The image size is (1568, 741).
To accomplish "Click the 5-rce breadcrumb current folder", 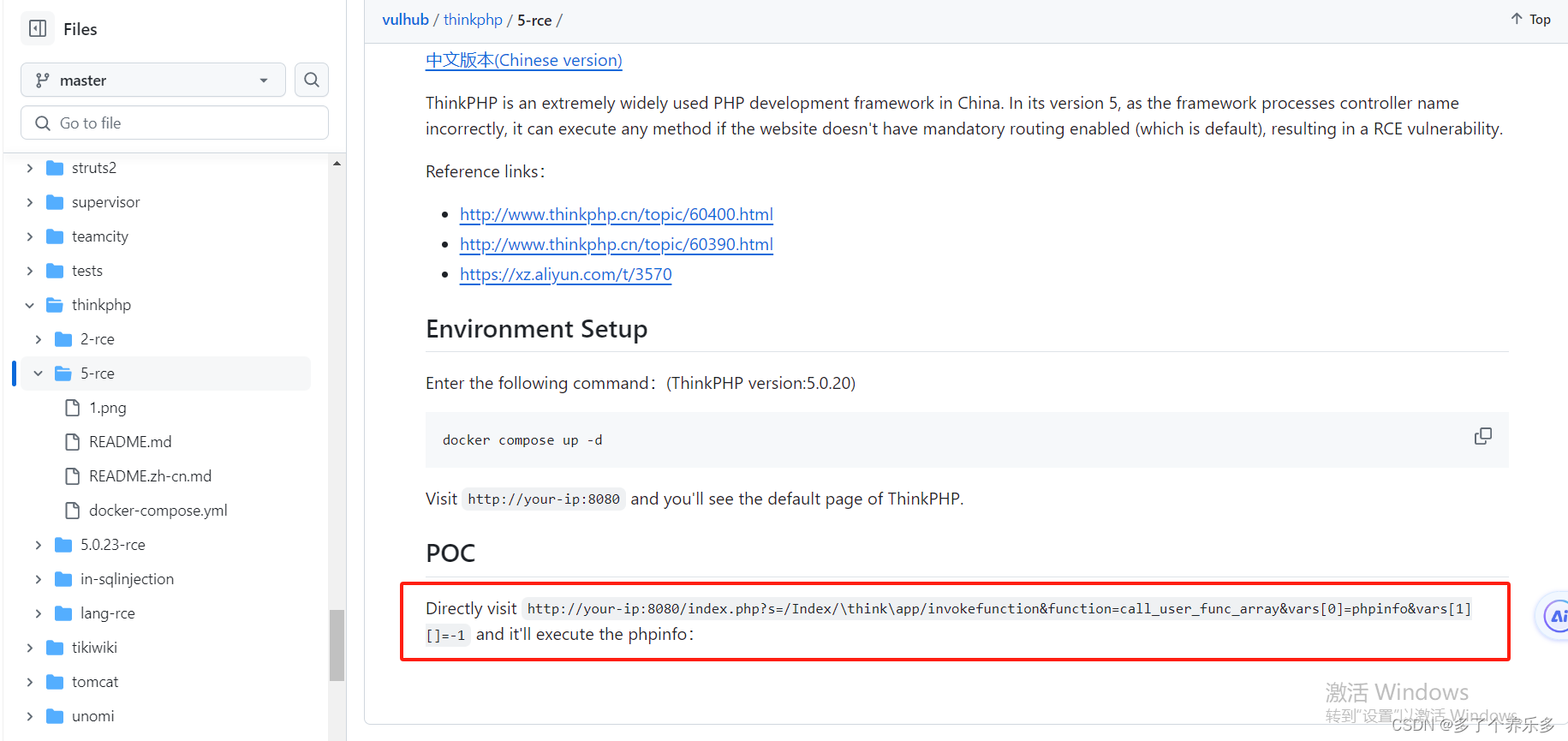I will pos(534,20).
